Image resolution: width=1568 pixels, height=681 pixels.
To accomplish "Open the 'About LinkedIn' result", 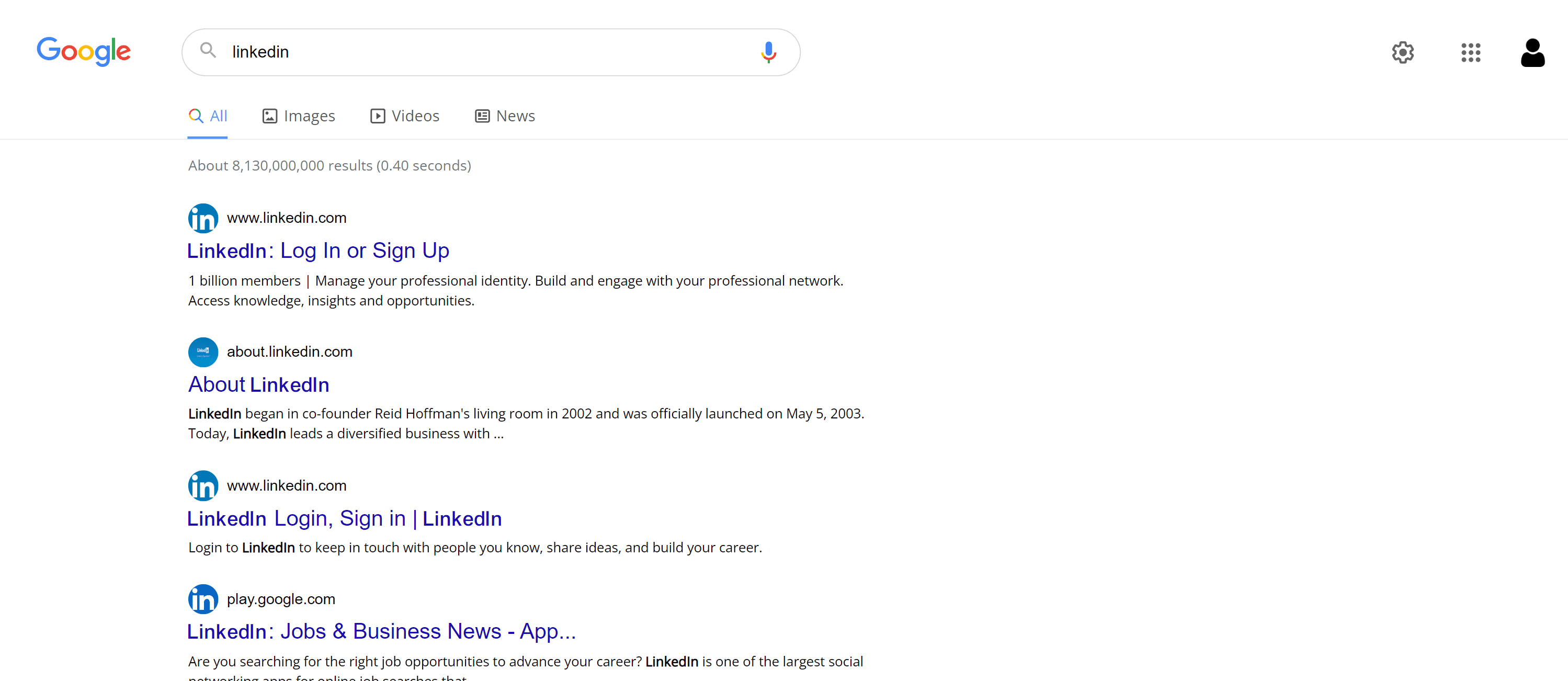I will [x=259, y=384].
